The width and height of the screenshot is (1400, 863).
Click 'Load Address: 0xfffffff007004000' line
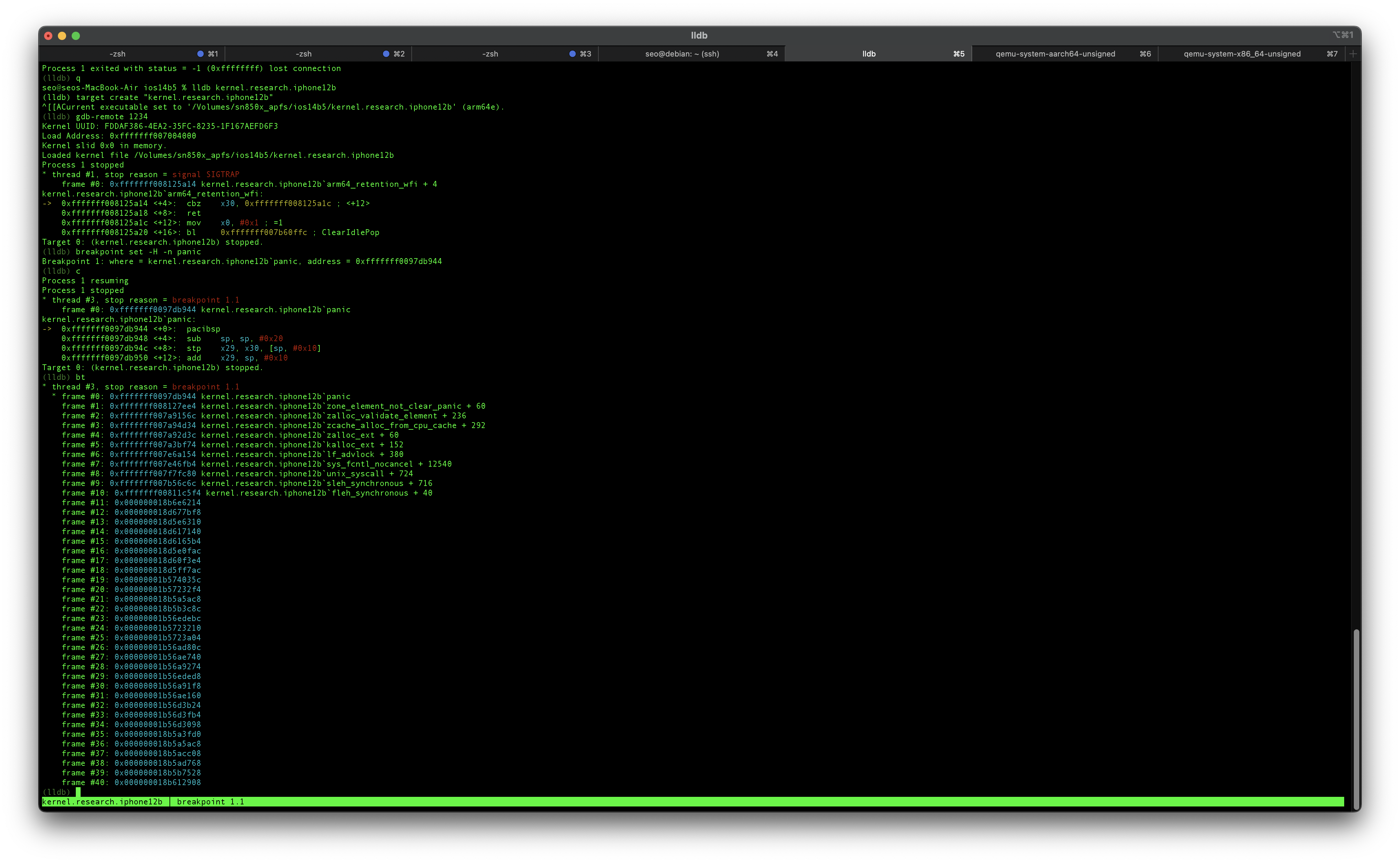coord(119,136)
